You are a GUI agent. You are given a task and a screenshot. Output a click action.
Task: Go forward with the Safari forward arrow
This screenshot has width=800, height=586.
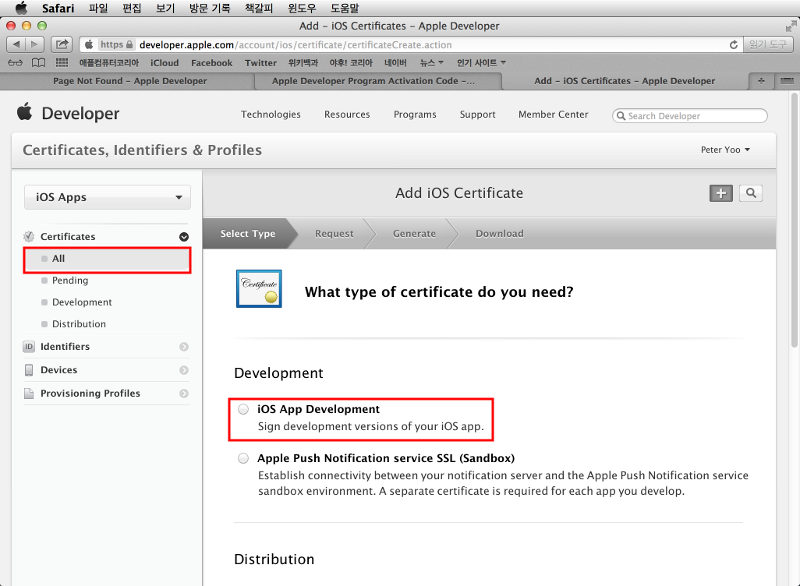click(34, 44)
